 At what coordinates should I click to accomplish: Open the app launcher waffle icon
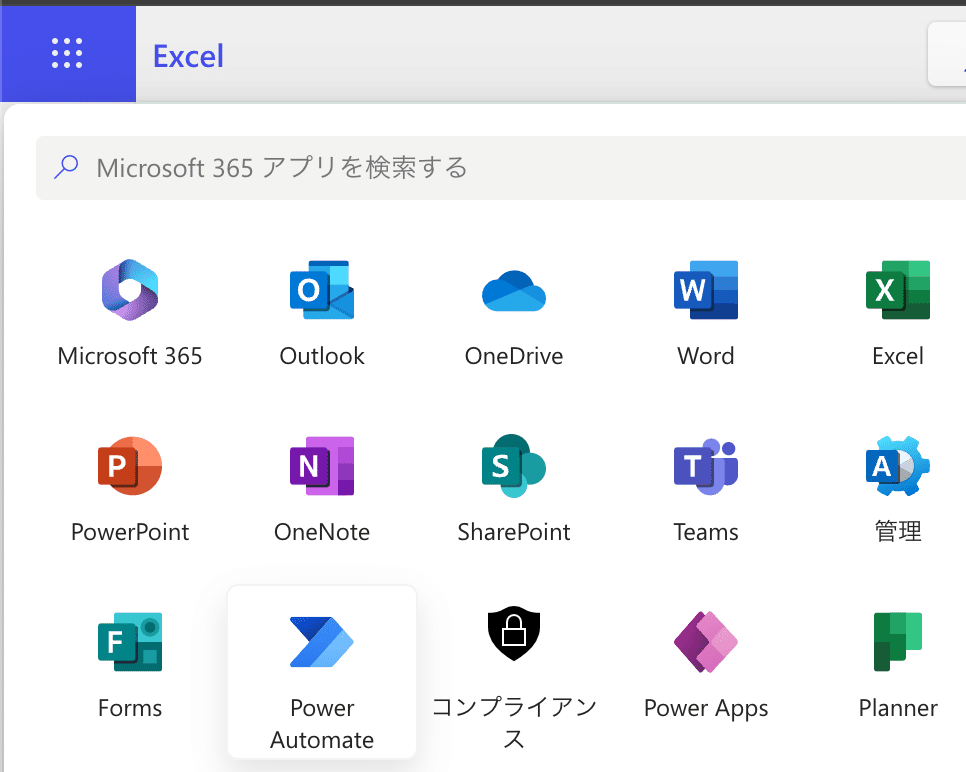pos(67,54)
